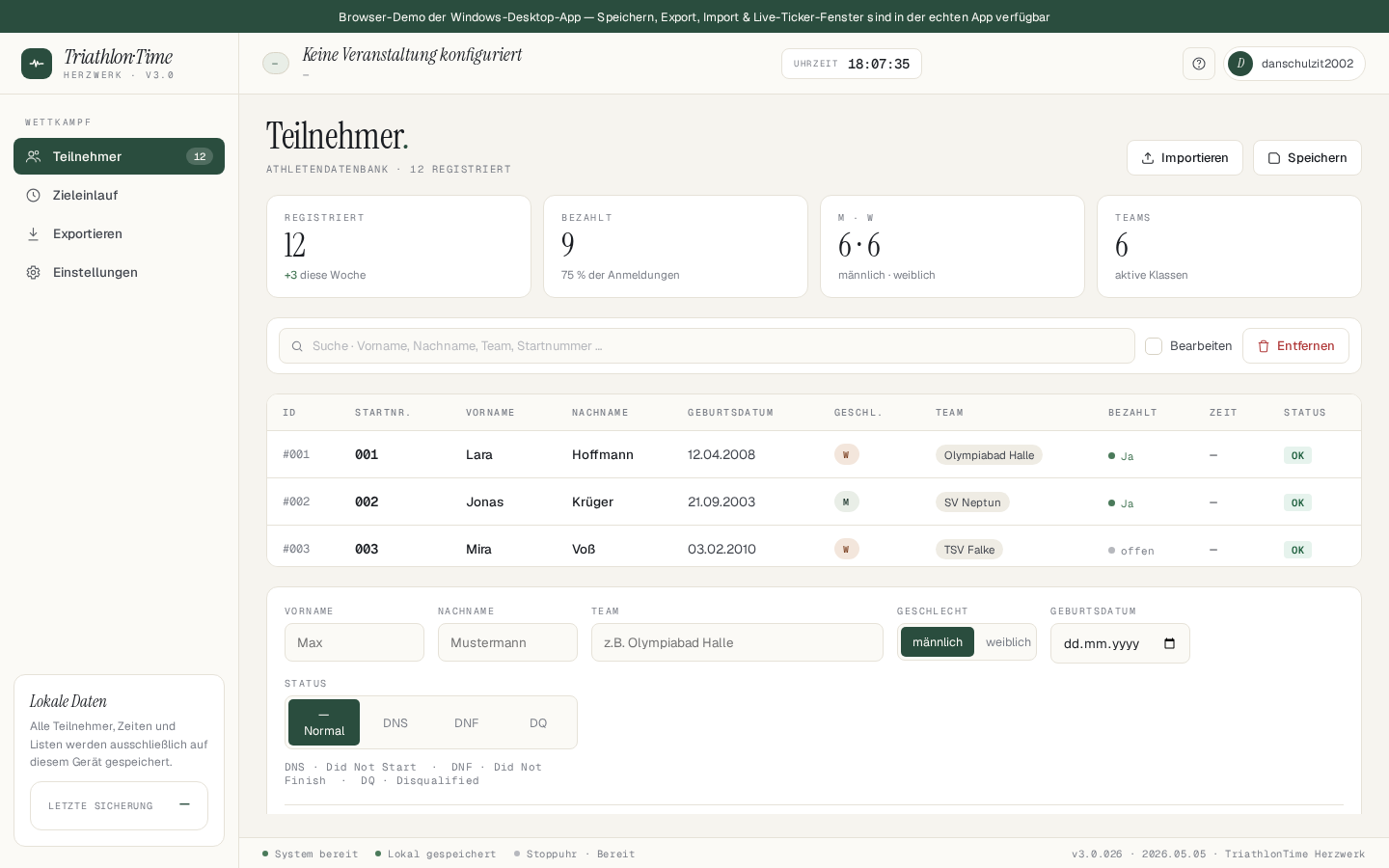
Task: Select the DNF status option
Action: (x=467, y=722)
